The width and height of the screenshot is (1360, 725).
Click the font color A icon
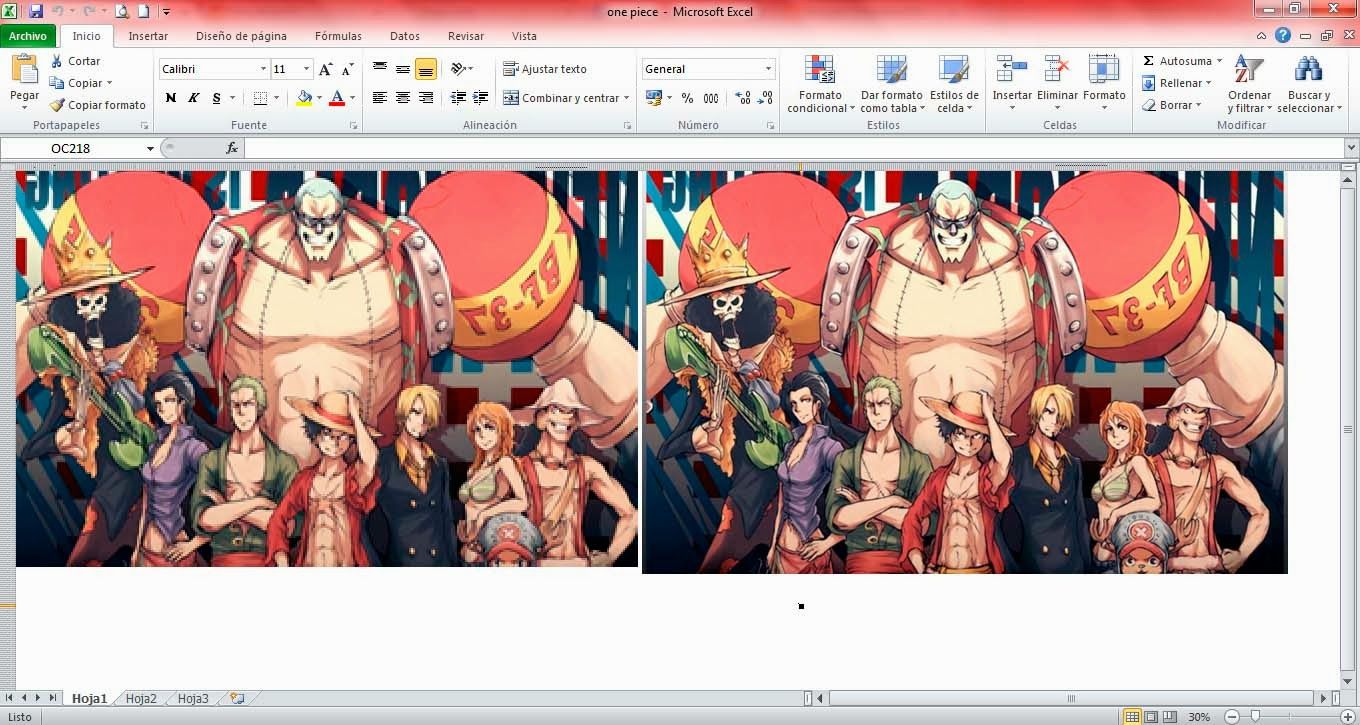coord(337,98)
